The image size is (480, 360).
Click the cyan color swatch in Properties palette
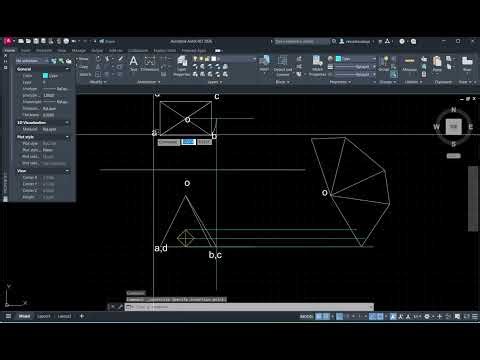pos(45,76)
